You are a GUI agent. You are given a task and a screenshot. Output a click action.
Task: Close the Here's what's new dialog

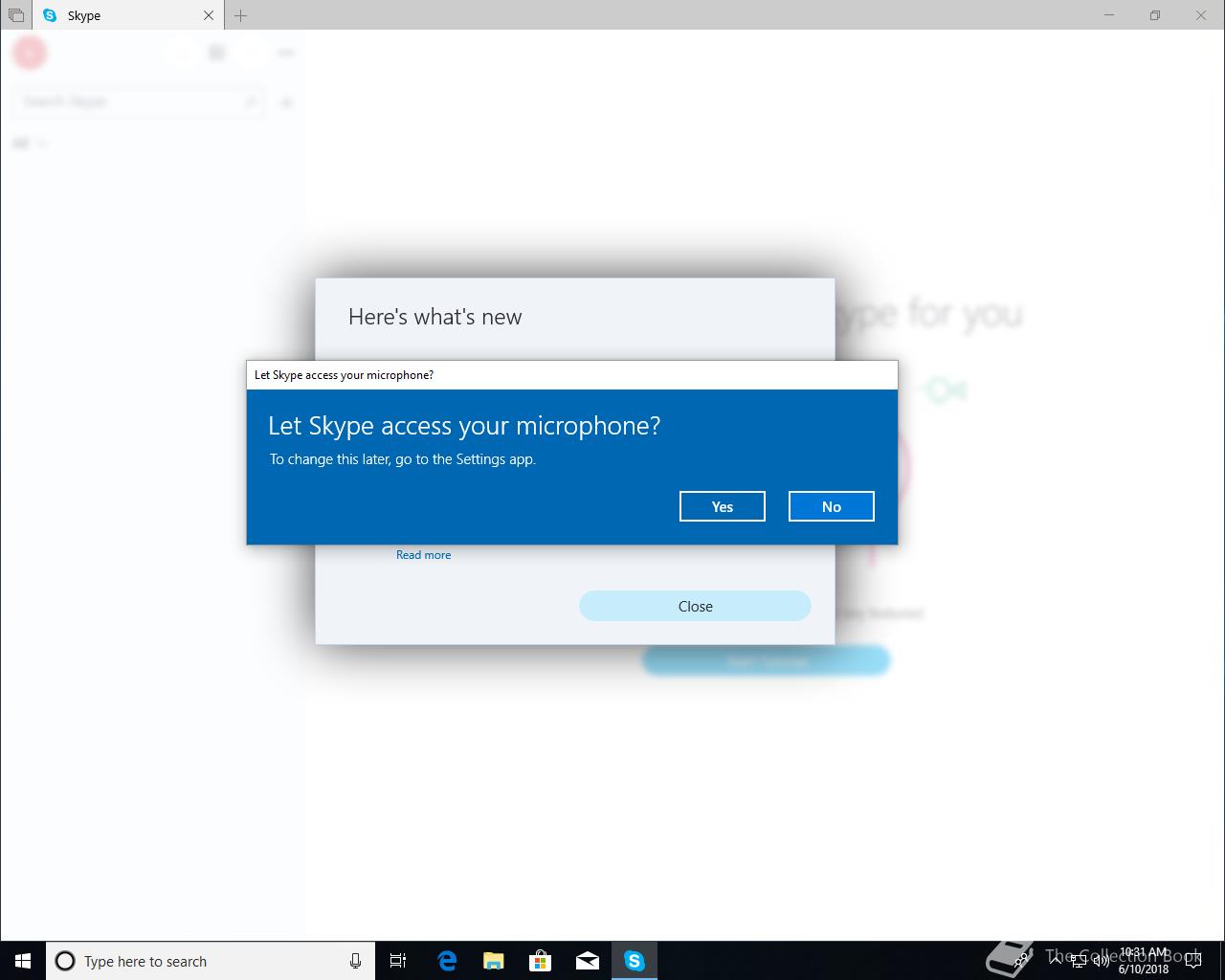[x=695, y=606]
